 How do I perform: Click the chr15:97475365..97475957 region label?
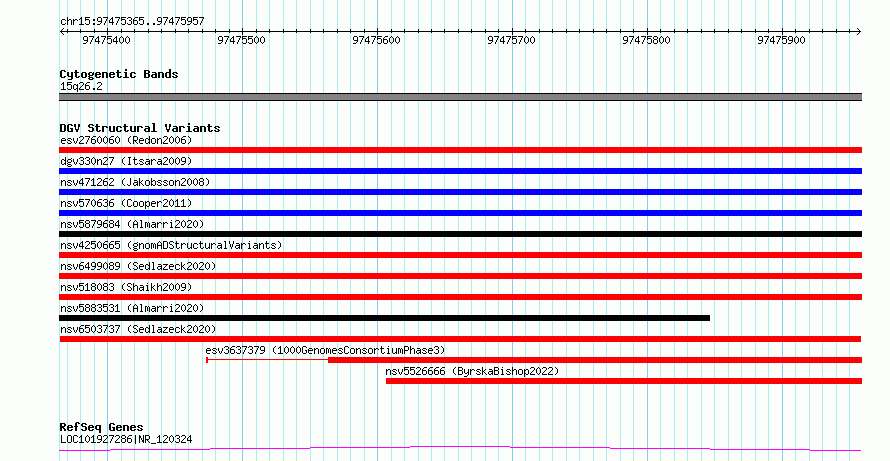[x=132, y=22]
